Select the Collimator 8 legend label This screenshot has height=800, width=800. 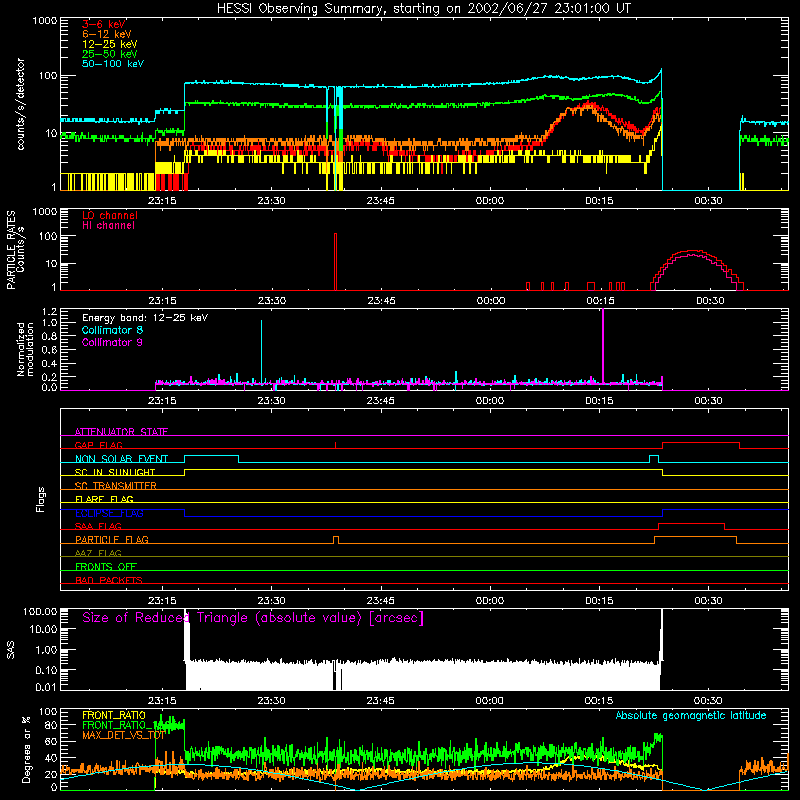point(112,330)
